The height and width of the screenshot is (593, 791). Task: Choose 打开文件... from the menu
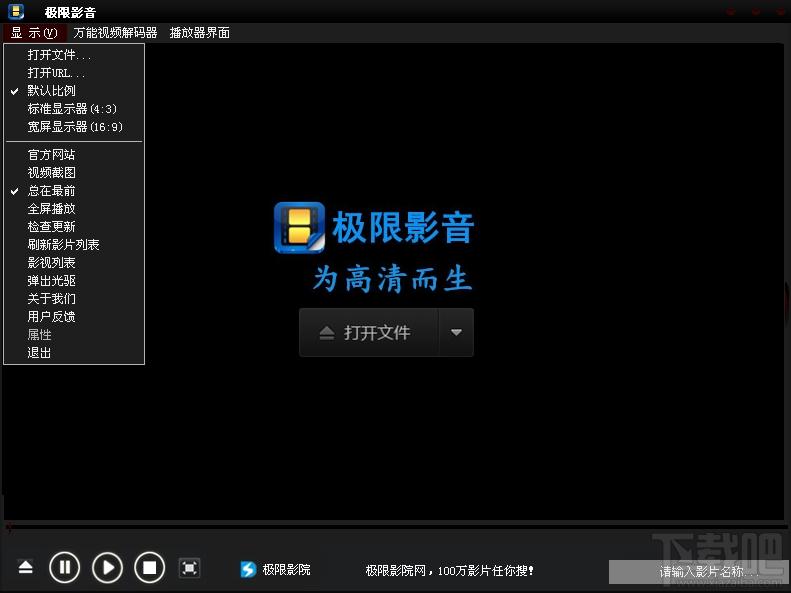pos(74,54)
